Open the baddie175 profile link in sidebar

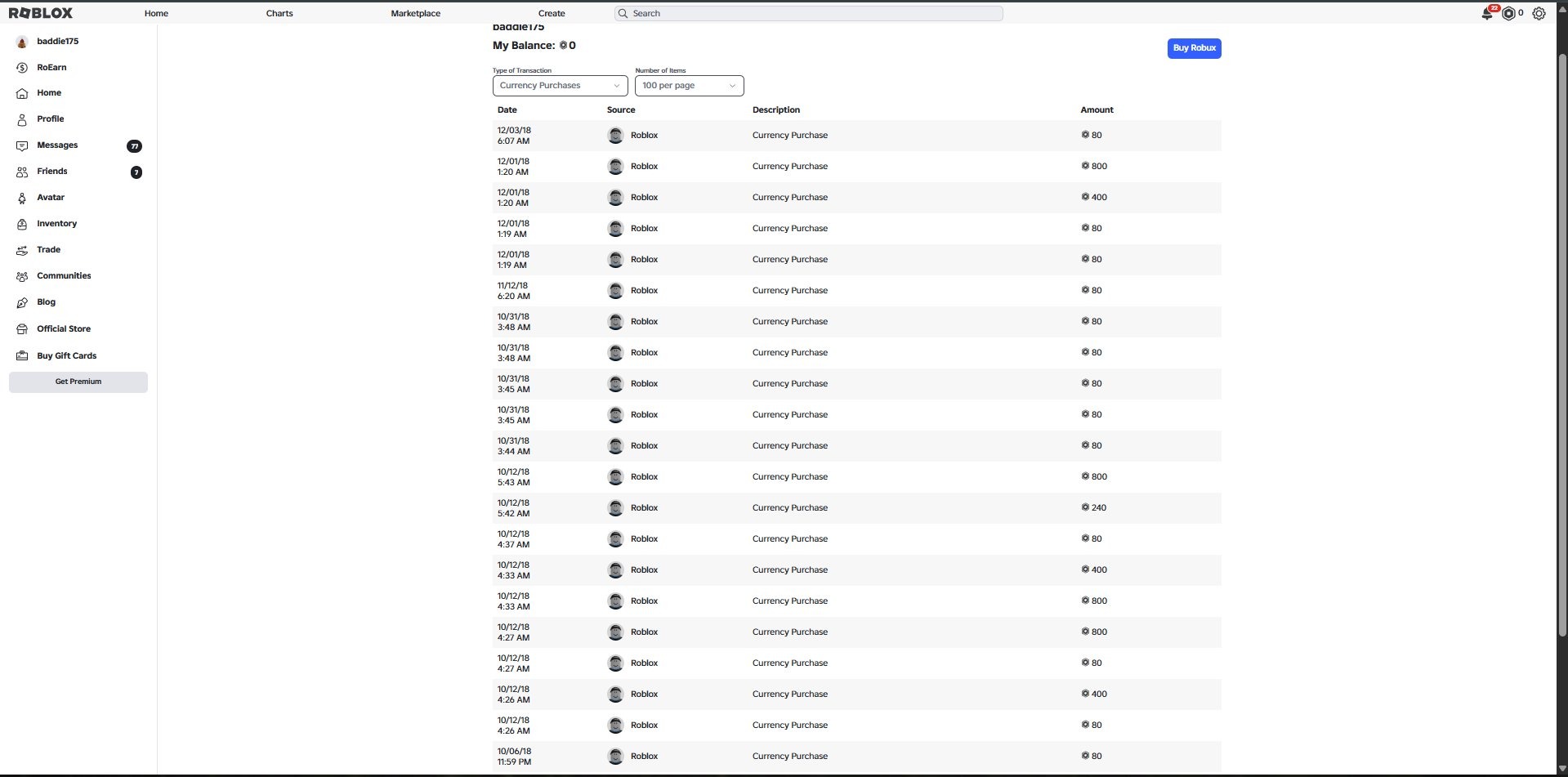click(57, 42)
